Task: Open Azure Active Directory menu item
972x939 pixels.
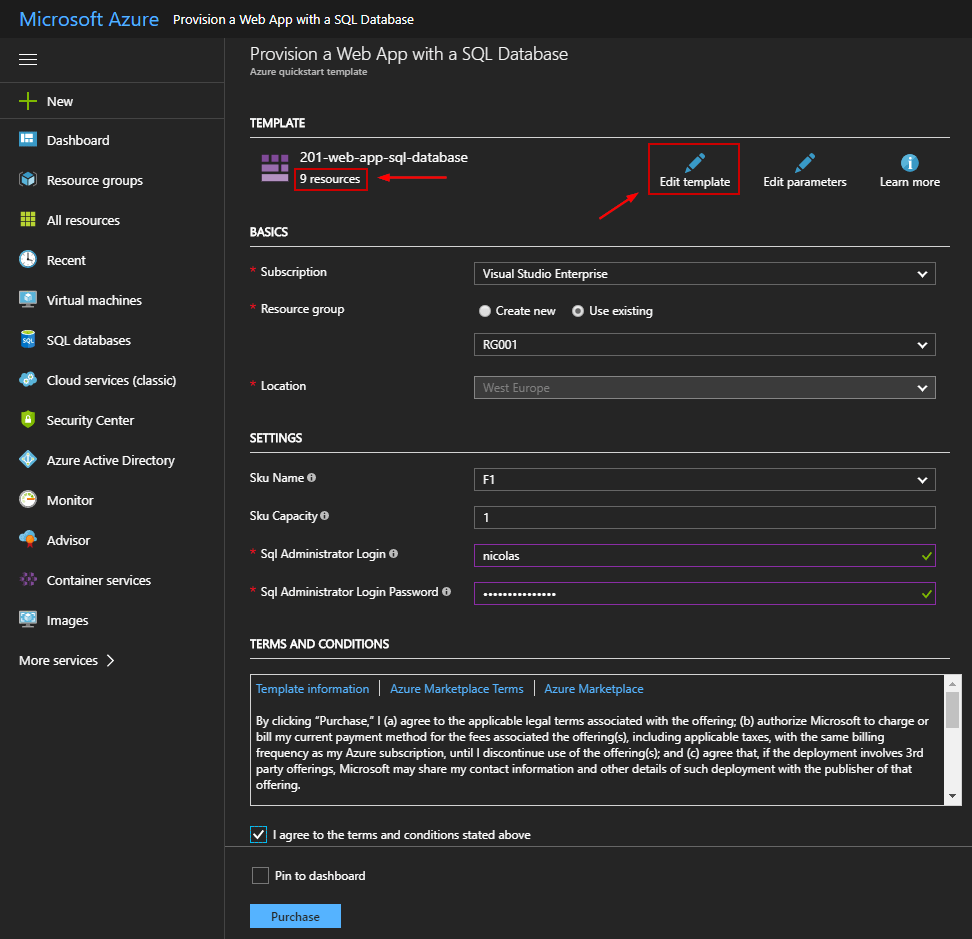Action: click(x=111, y=461)
